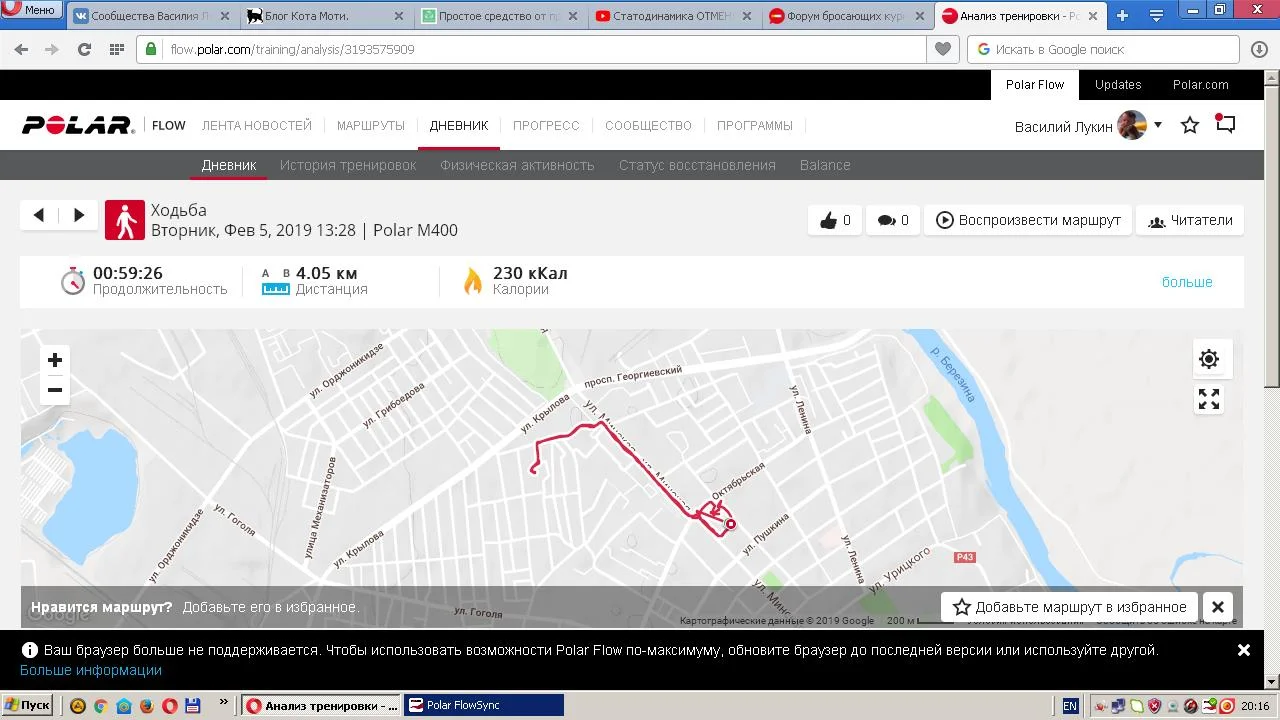Viewport: 1280px width, 720px height.
Task: Expand details with больше link
Action: pos(1187,282)
